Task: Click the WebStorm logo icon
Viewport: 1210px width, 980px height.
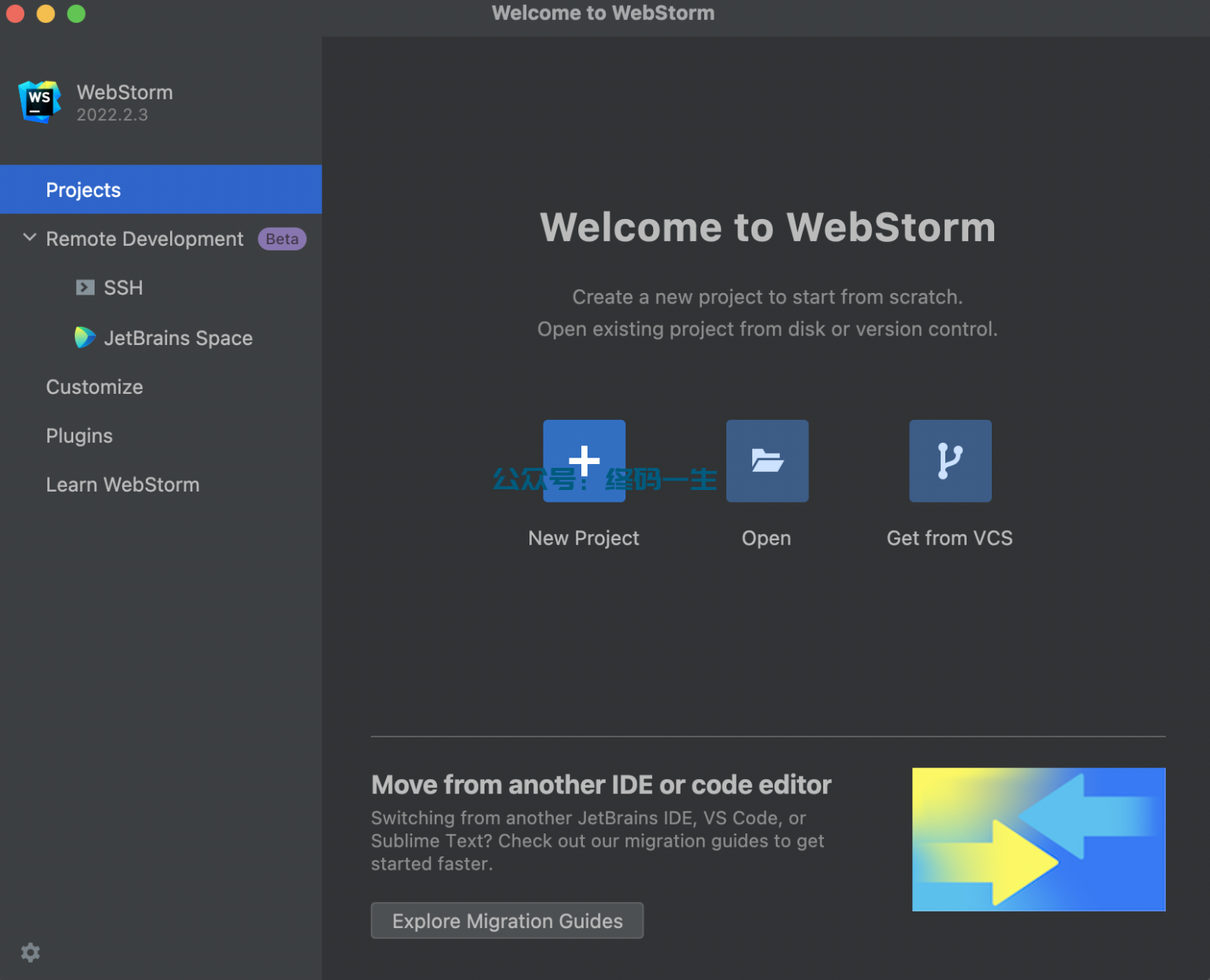Action: (x=38, y=102)
